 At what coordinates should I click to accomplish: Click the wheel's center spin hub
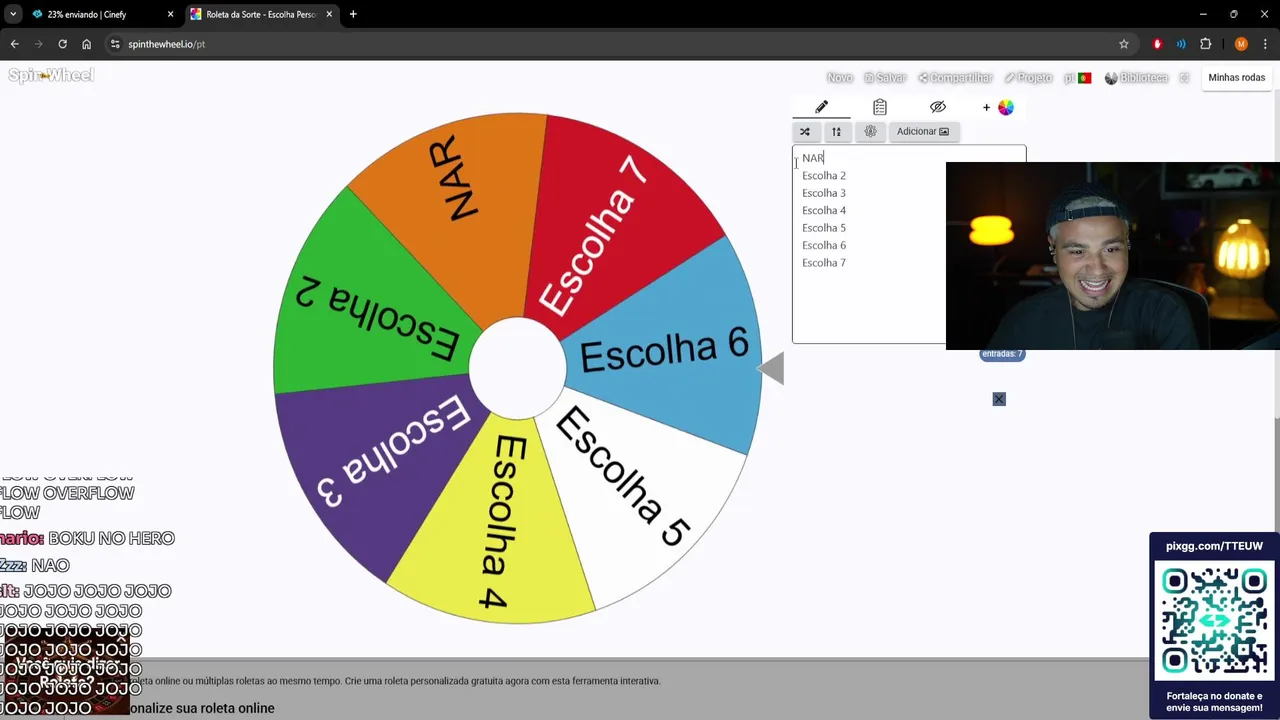(x=517, y=368)
